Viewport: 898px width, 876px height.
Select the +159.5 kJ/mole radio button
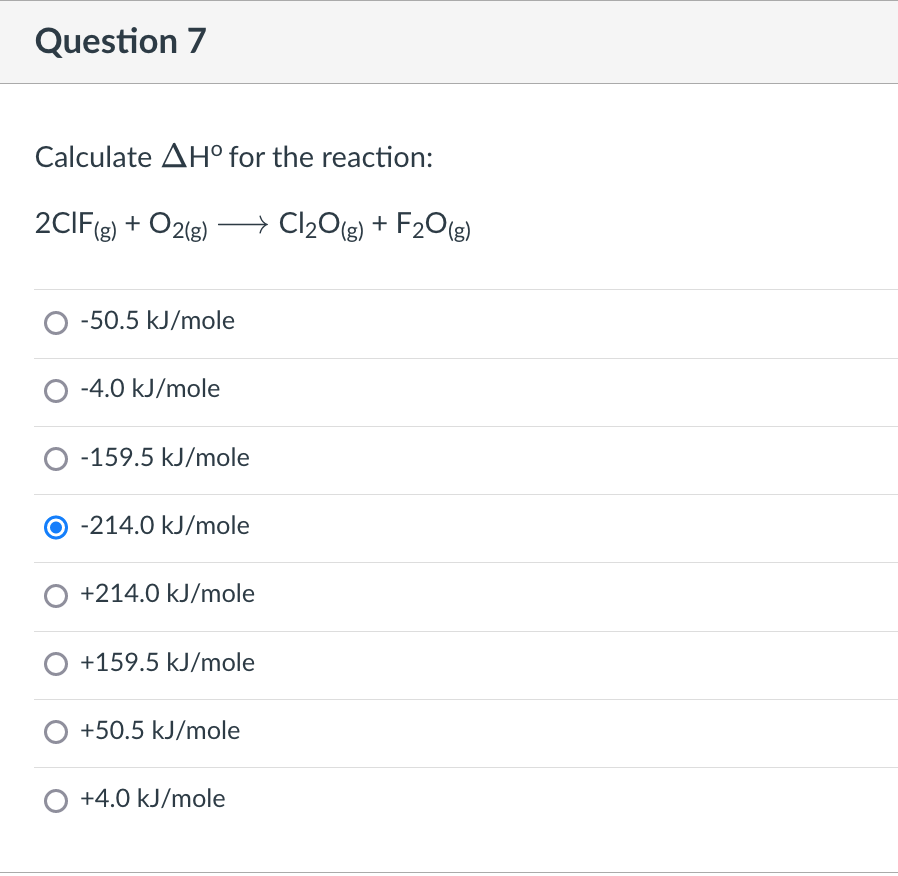click(56, 663)
